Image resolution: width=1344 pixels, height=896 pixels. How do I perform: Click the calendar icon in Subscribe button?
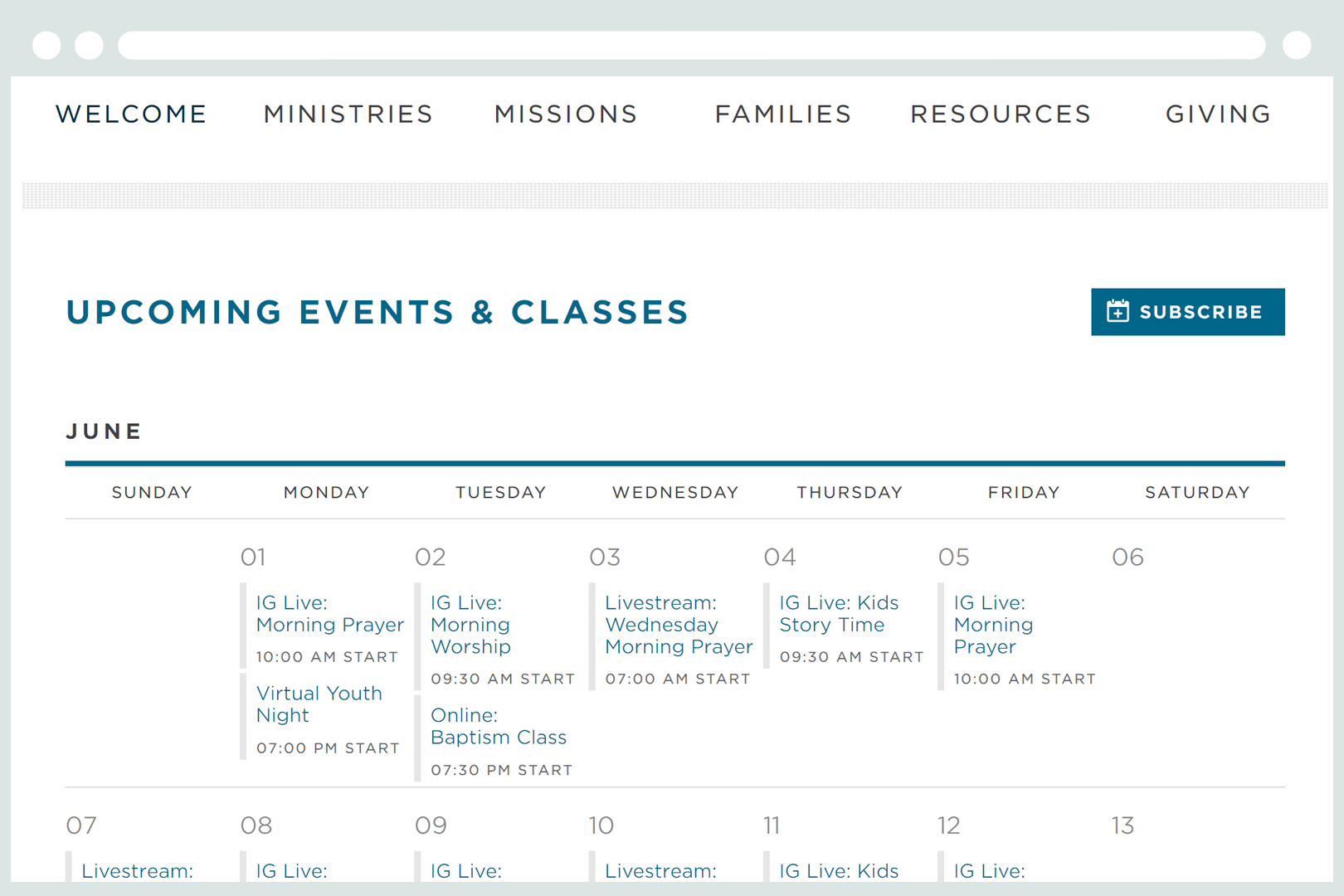point(1118,311)
